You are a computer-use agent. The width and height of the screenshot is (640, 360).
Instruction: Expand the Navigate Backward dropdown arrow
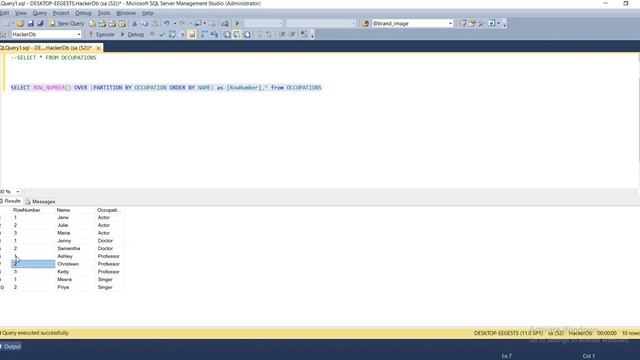(204, 23)
